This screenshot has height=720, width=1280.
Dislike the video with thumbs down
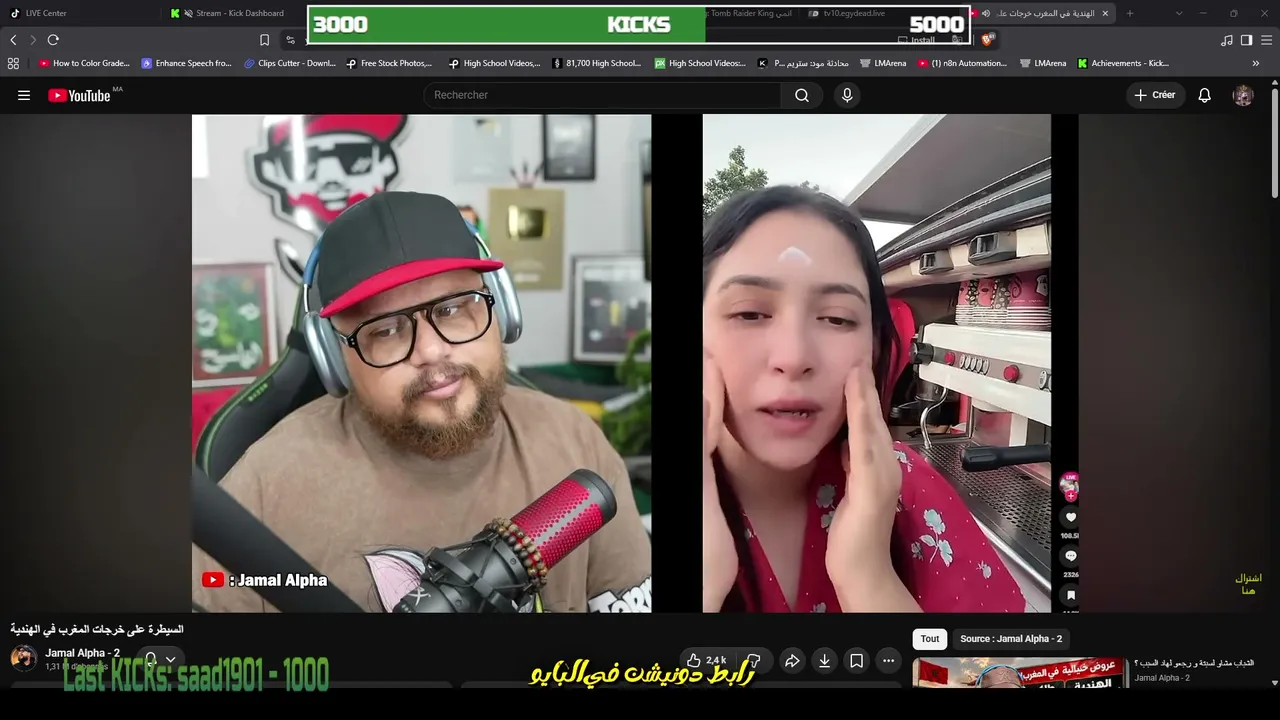(754, 661)
